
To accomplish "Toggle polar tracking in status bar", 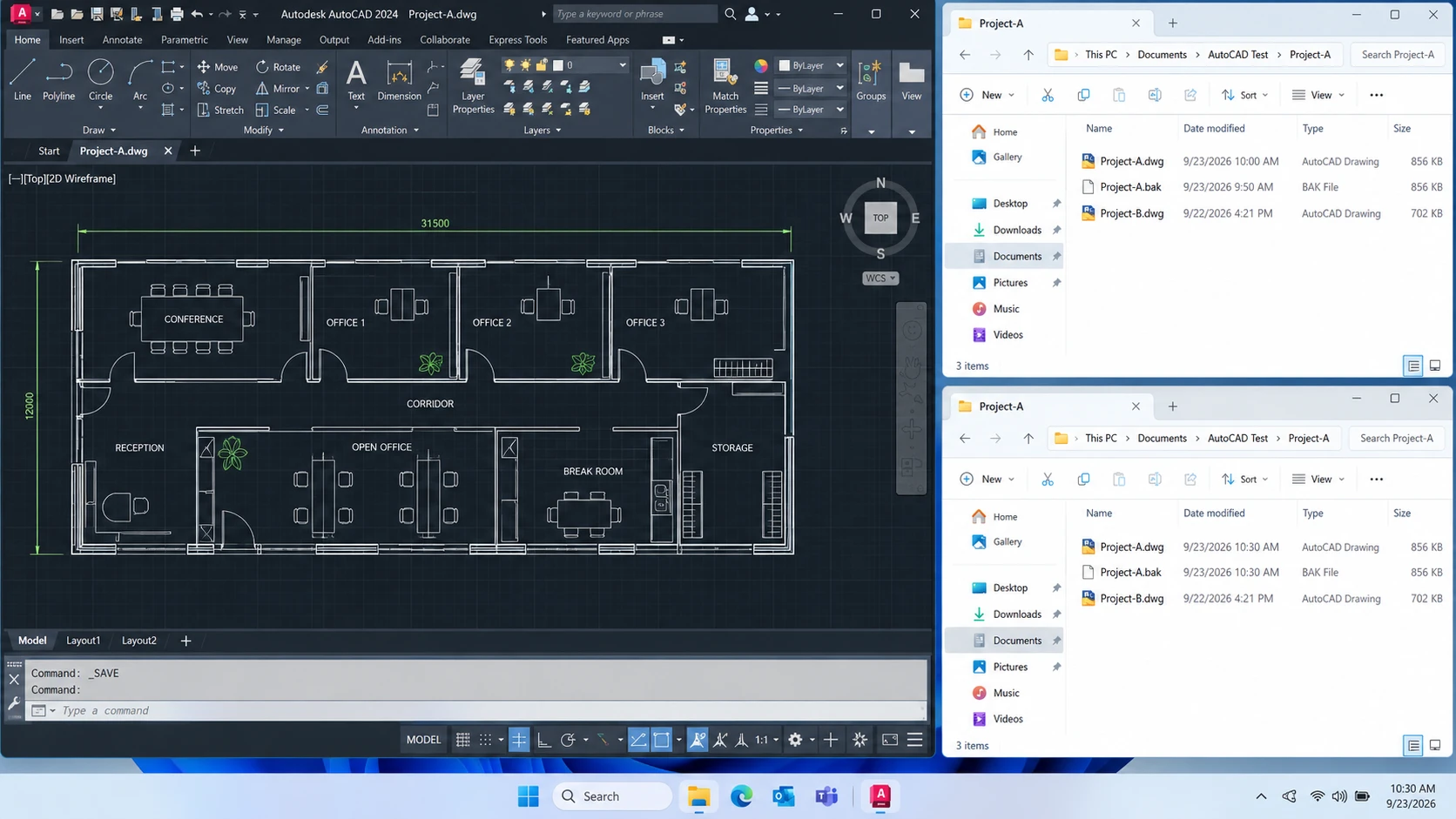I will coord(568,740).
